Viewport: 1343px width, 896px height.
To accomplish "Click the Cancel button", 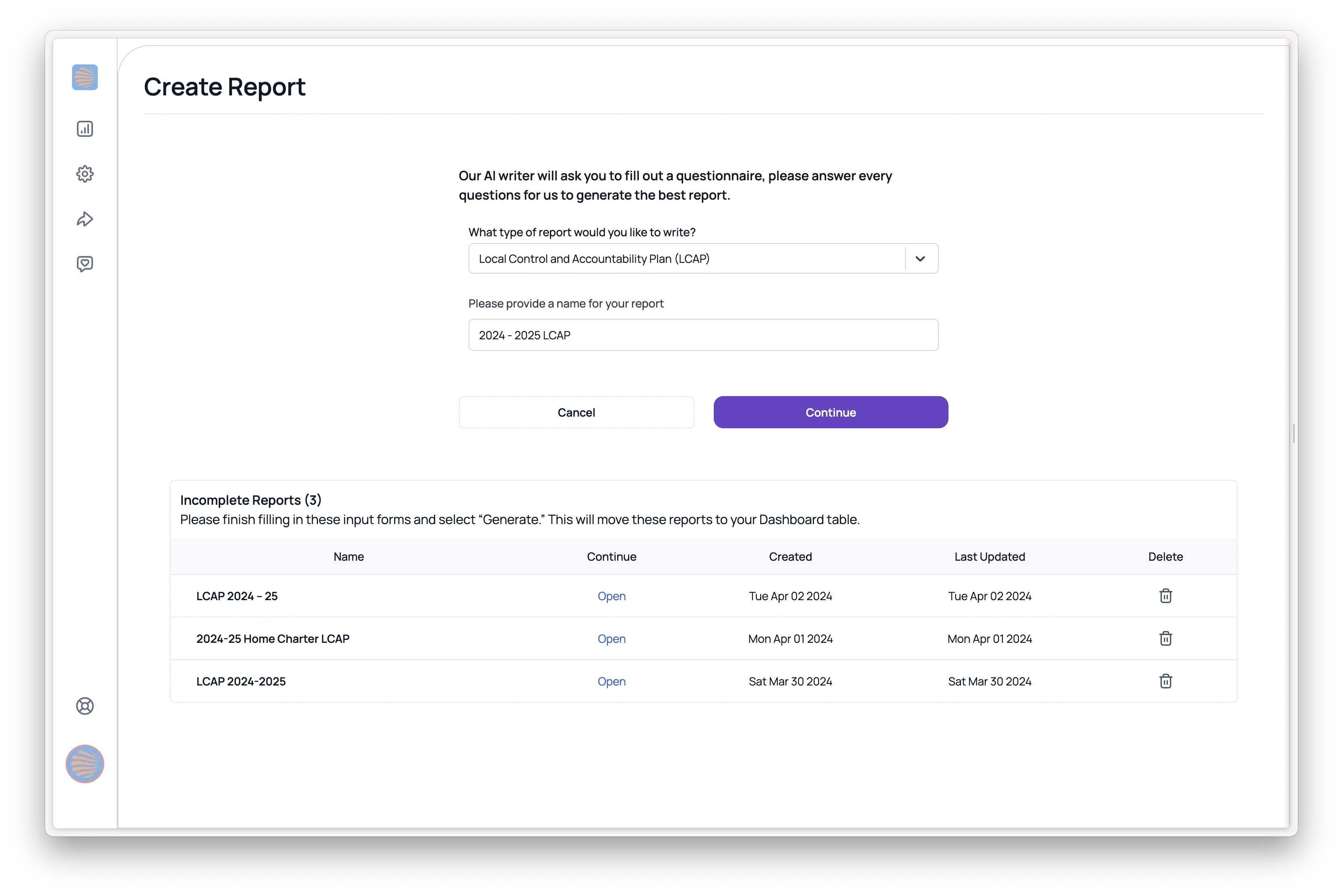I will tap(576, 412).
